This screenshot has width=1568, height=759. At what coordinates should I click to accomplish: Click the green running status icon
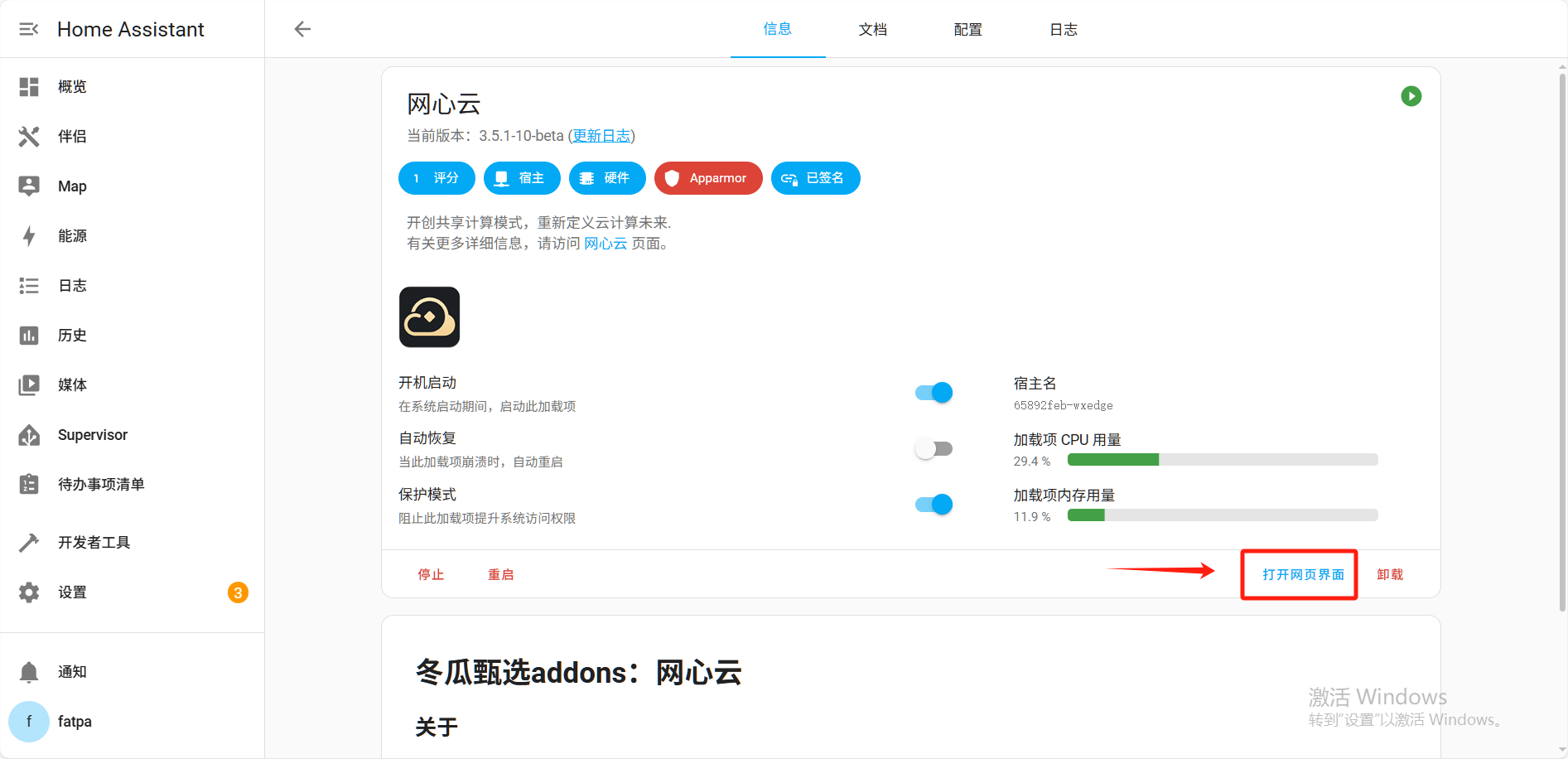1411,96
